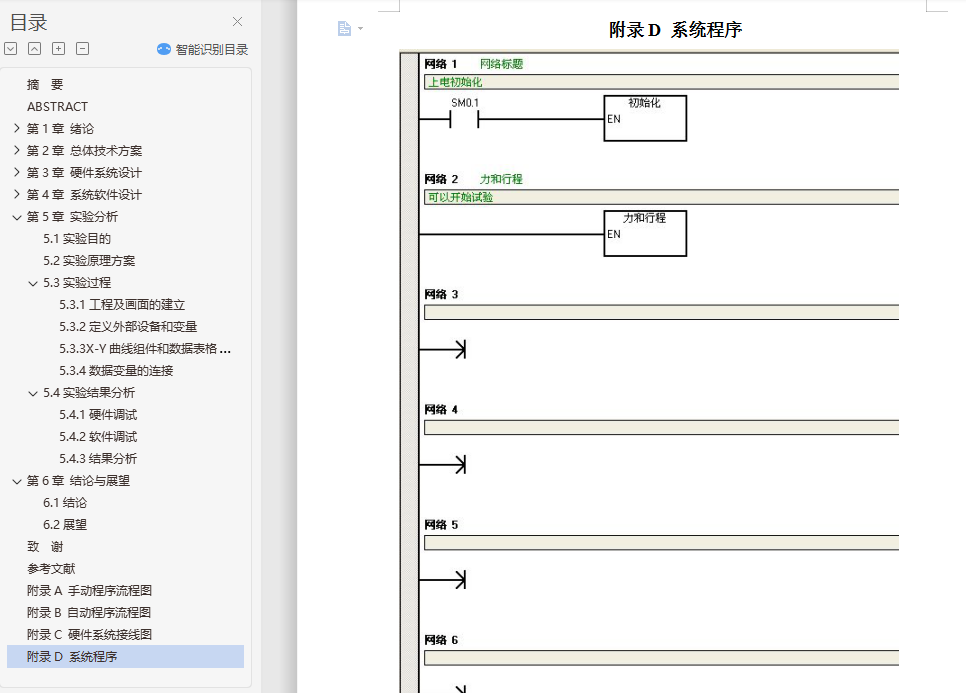Image resolution: width=966 pixels, height=693 pixels.
Task: Select highlighted 附录D 系统程序 entry
Action: pyautogui.click(x=126, y=657)
